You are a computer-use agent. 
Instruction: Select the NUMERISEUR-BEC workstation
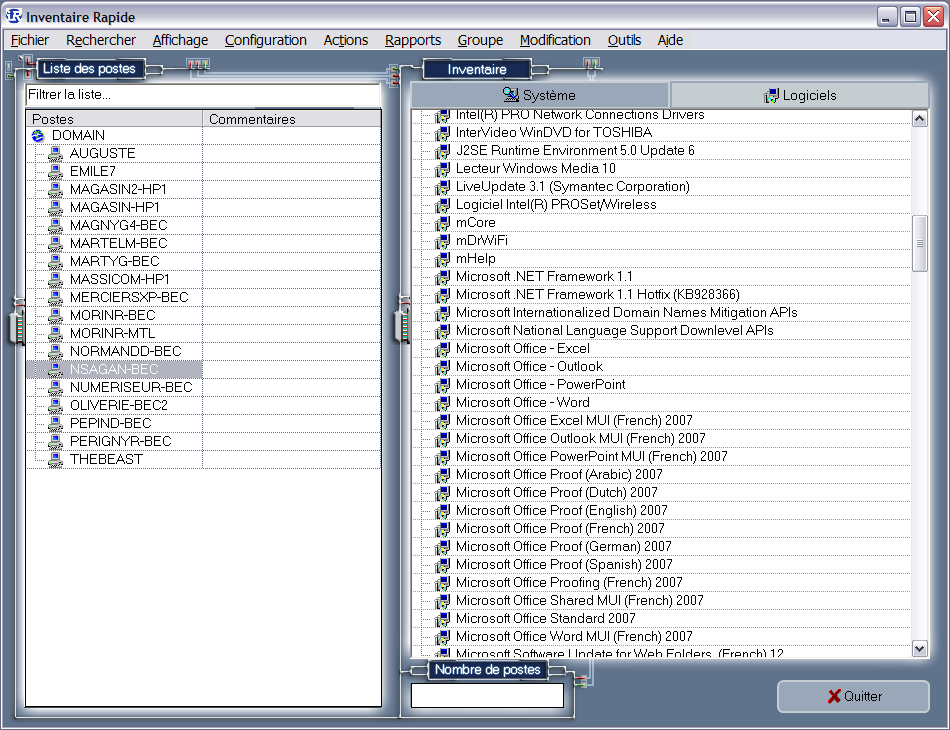click(131, 387)
